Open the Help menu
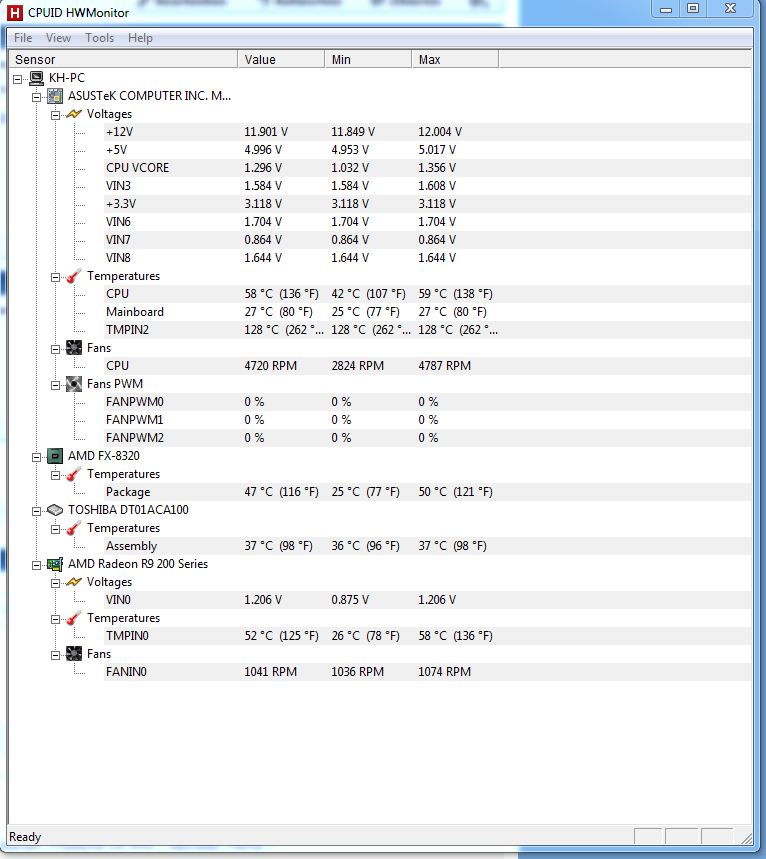This screenshot has height=859, width=766. [x=140, y=38]
